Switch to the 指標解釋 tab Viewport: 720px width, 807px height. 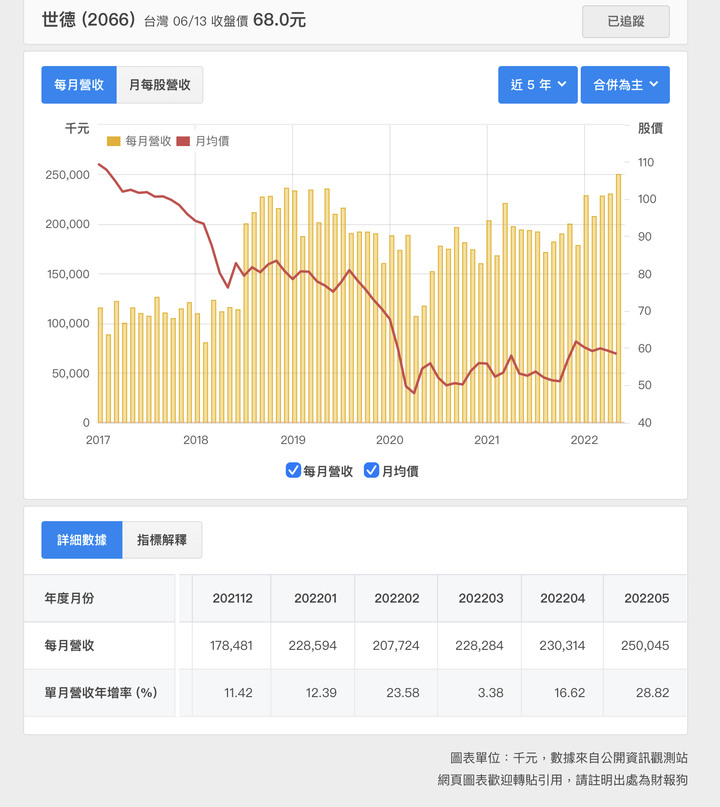[162, 540]
